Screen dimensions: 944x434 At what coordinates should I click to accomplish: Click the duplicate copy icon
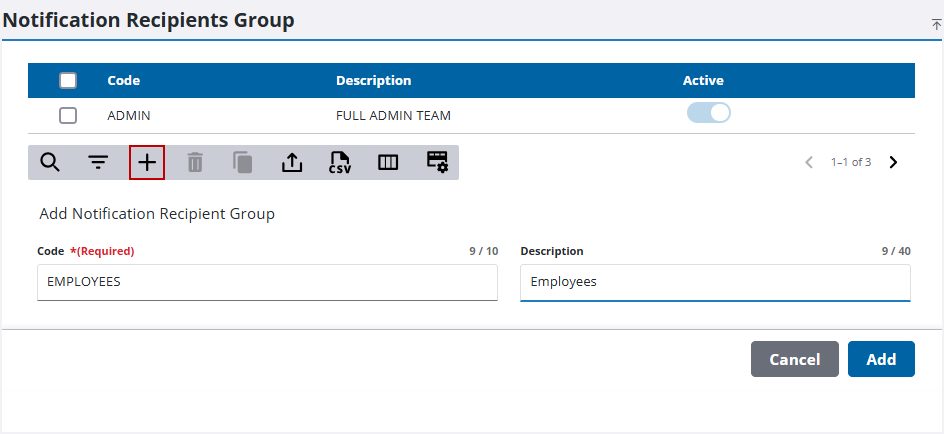pos(243,163)
